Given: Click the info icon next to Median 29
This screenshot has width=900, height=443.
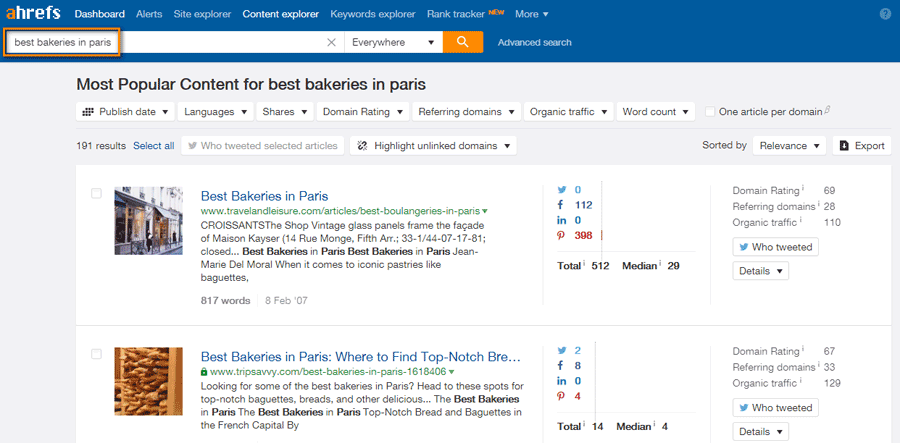Looking at the screenshot, I should (660, 264).
